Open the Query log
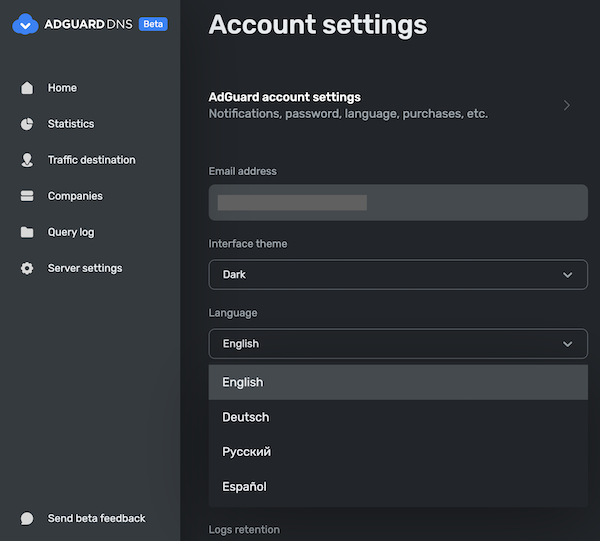This screenshot has height=541, width=600. click(x=71, y=232)
